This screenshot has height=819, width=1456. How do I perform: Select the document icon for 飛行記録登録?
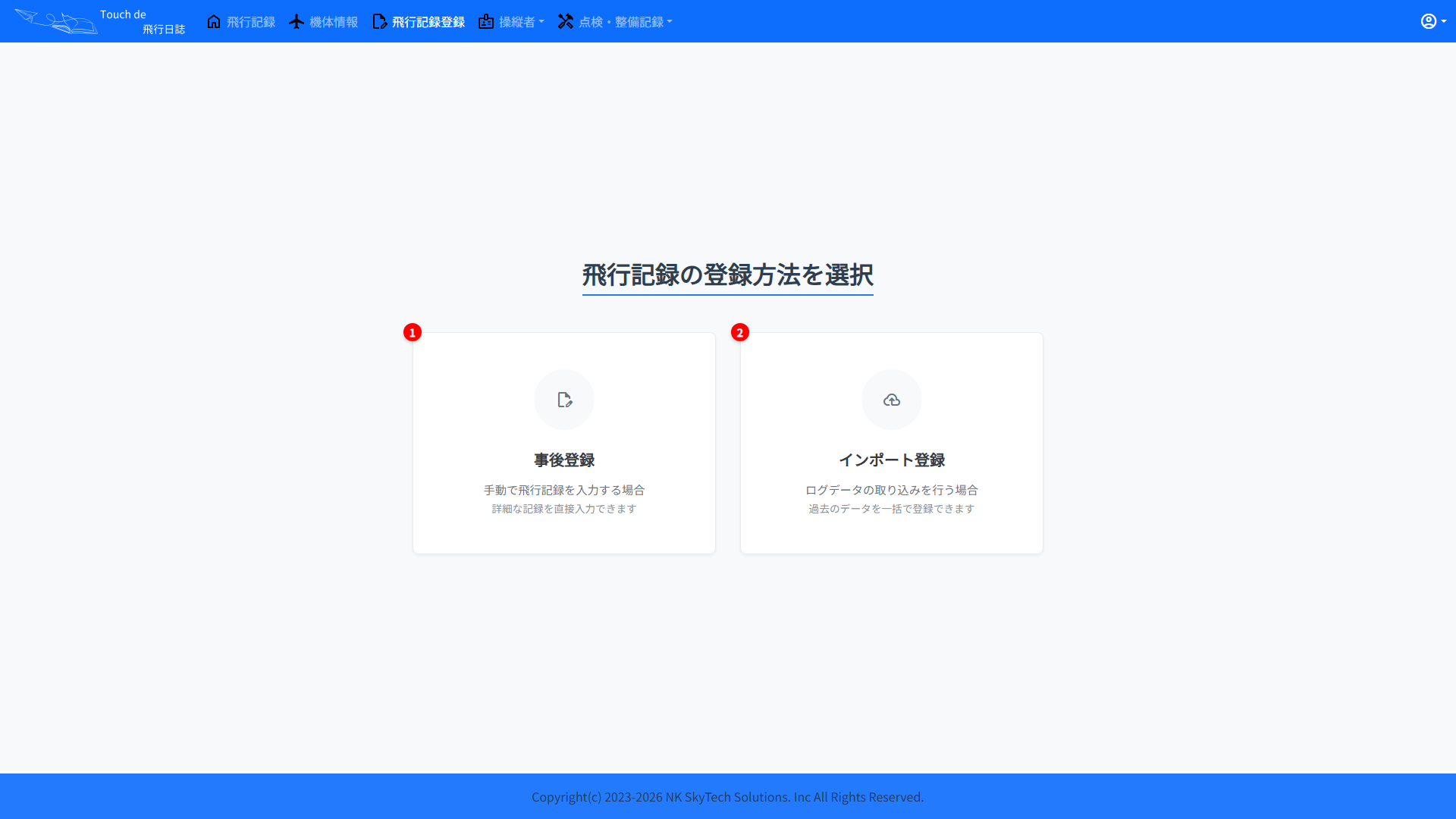[x=379, y=21]
